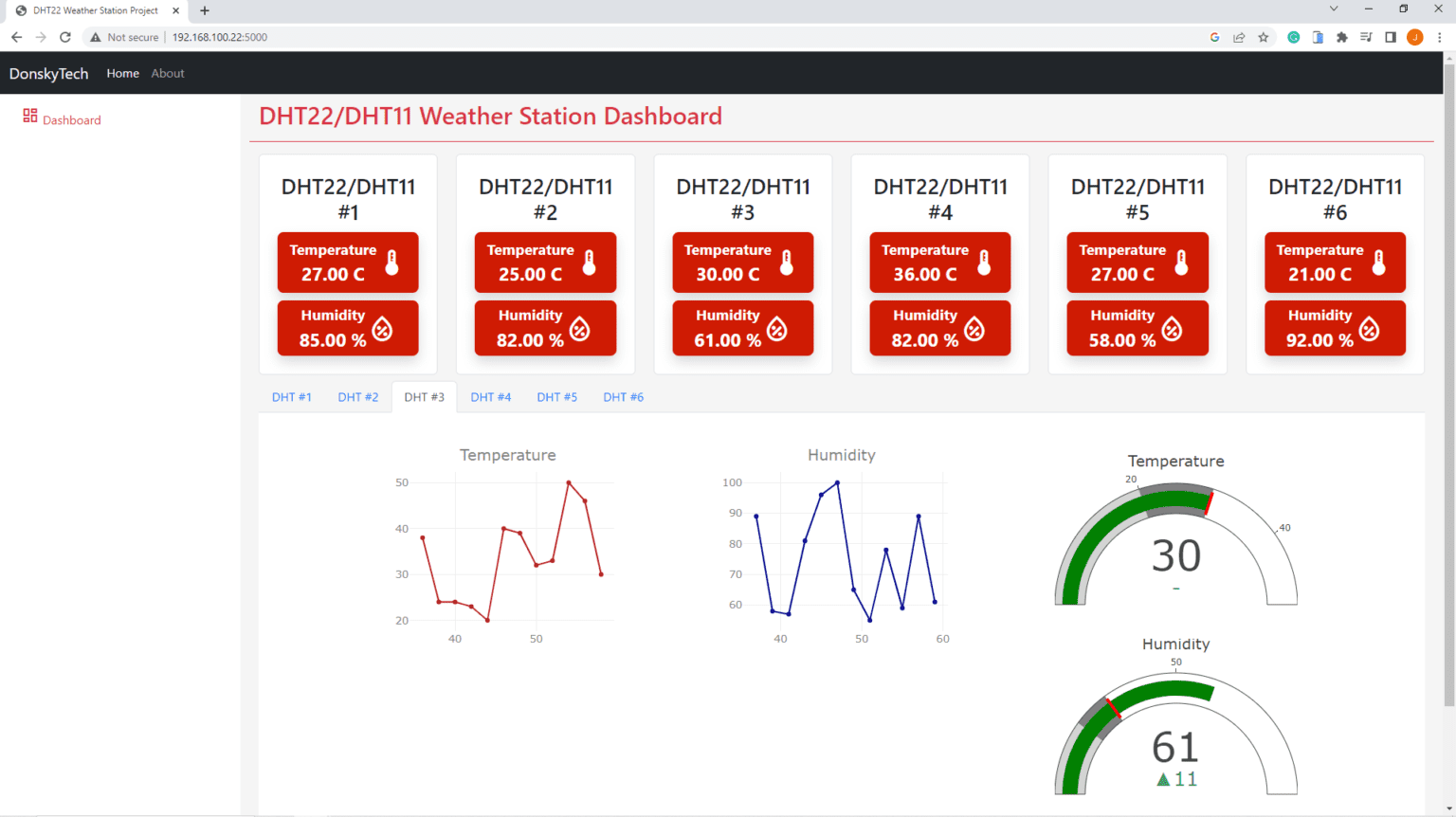
Task: Click the DonskyTech brand link
Action: (48, 73)
